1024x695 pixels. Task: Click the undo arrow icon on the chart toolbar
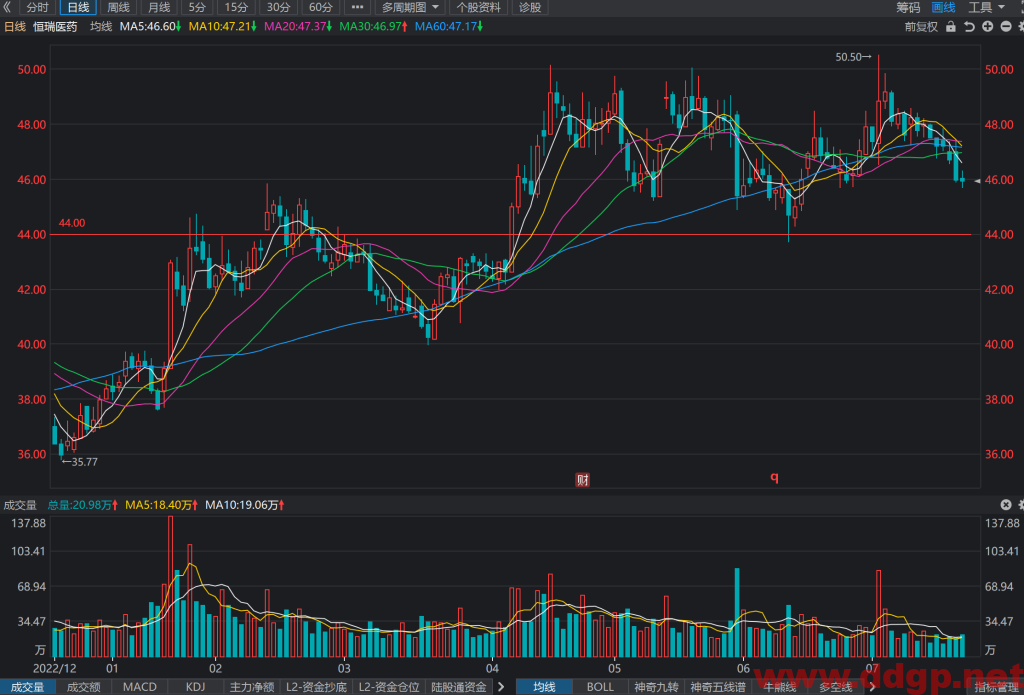tap(969, 27)
